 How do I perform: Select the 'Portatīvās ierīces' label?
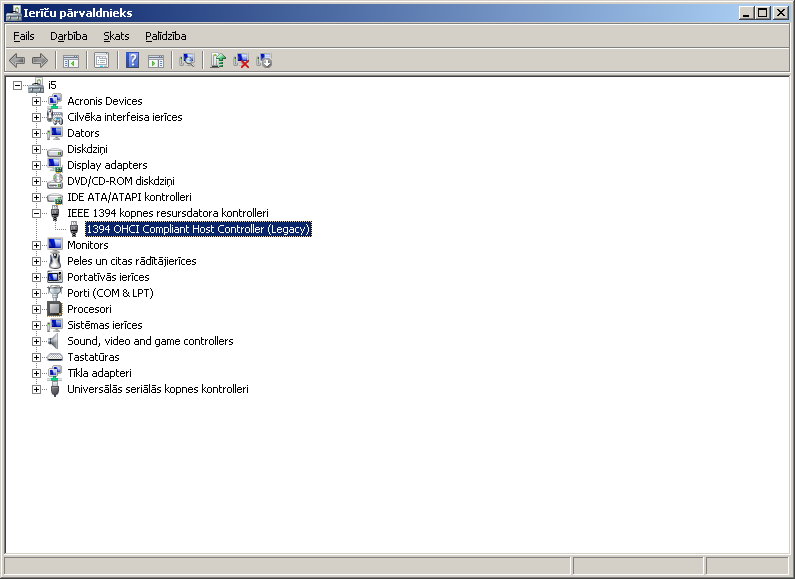click(108, 277)
